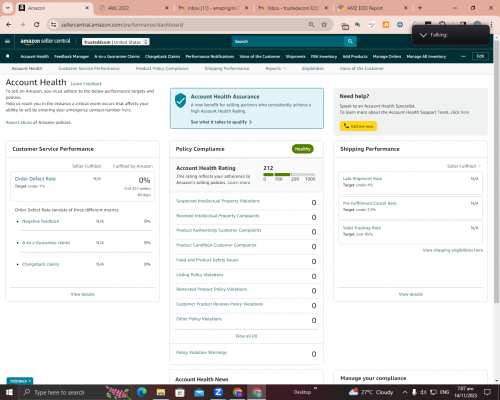
Task: Open the Mail app from the taskbar
Action: click(199, 392)
